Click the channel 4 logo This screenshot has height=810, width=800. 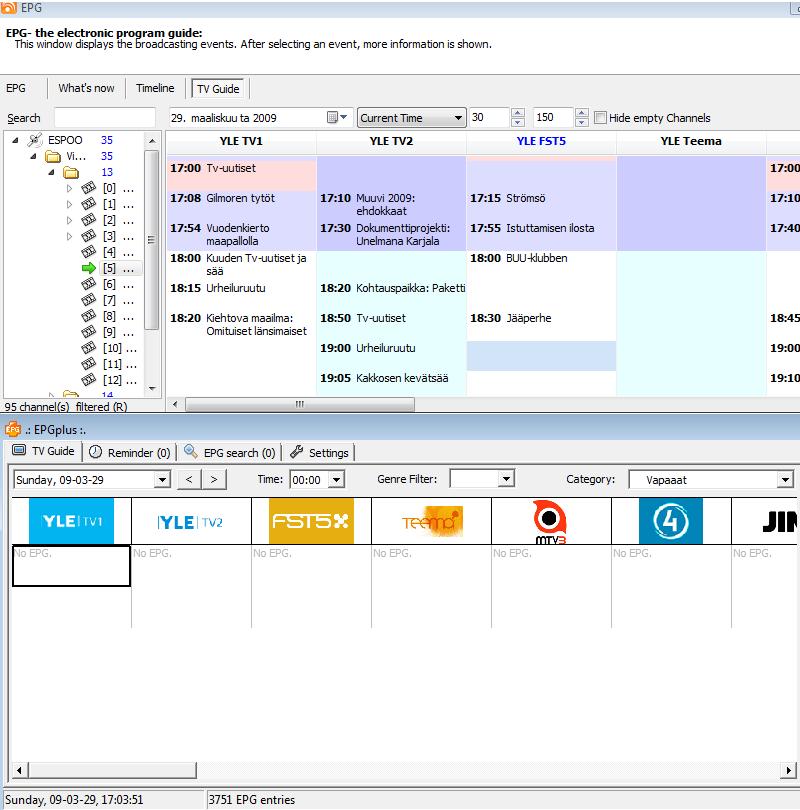[x=671, y=521]
